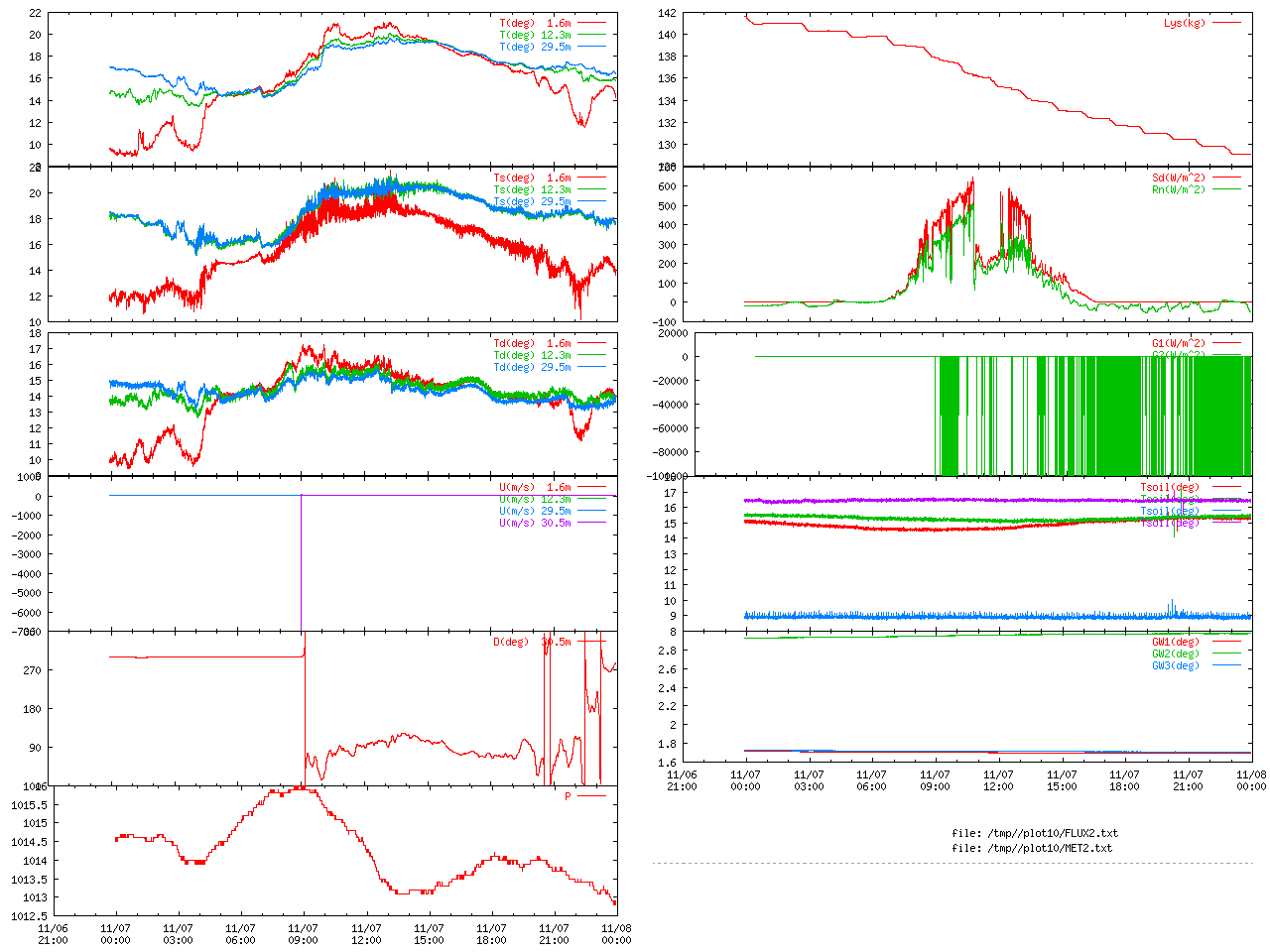Click the red 'T(deg) 1.6m' legend label
The height and width of the screenshot is (952, 1270).
[x=535, y=23]
